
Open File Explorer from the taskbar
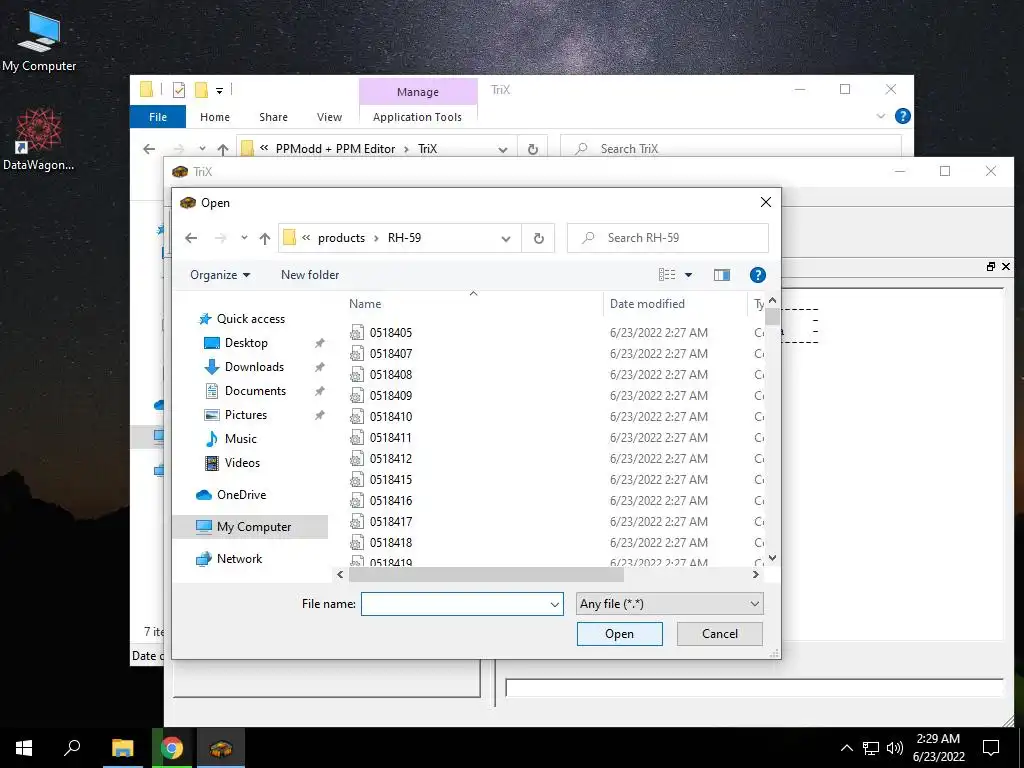(122, 748)
